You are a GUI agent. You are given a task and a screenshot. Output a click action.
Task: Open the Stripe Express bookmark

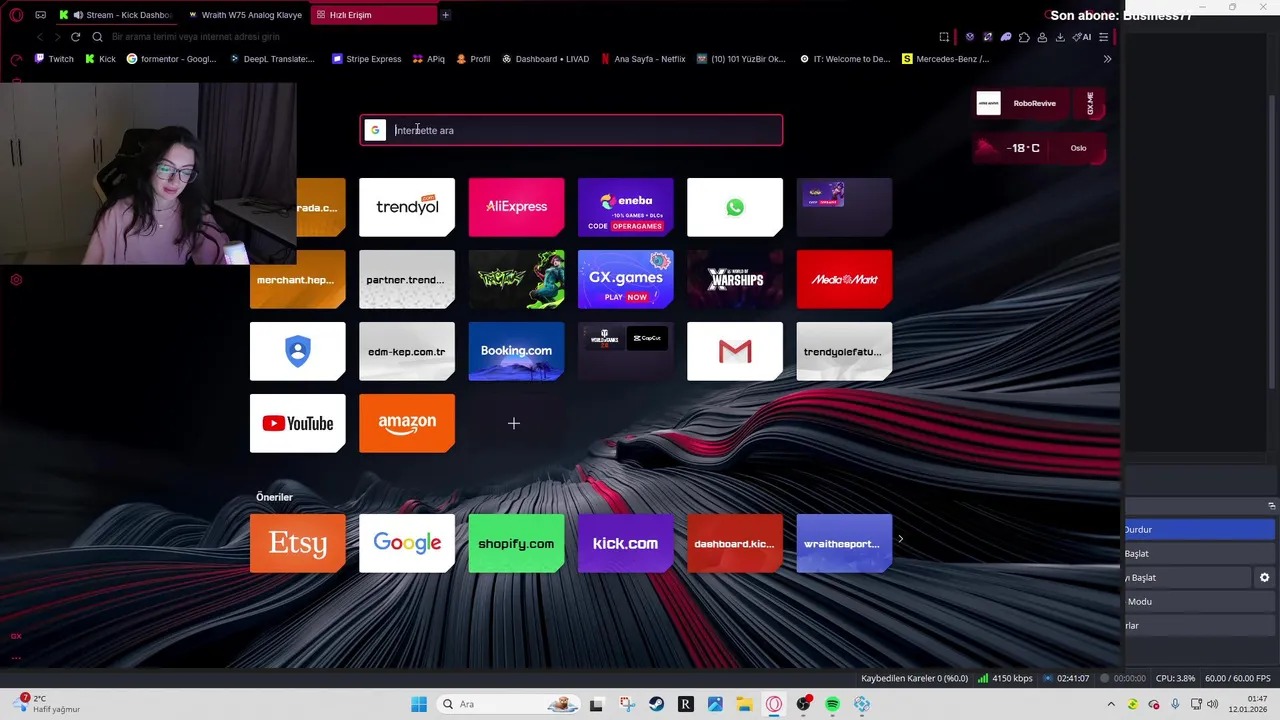point(366,59)
